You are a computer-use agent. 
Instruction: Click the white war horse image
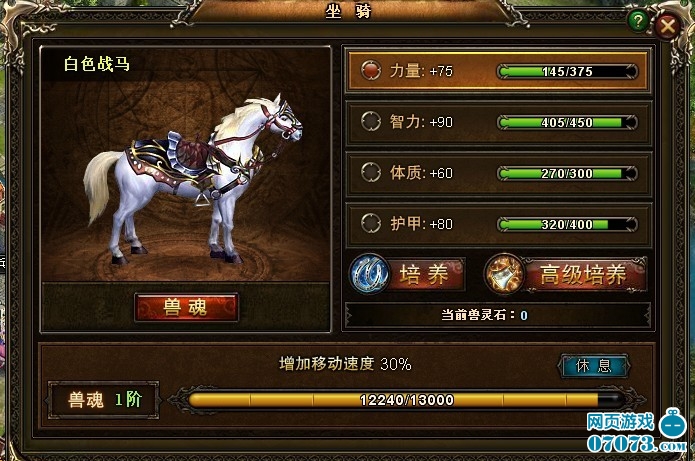coord(193,177)
